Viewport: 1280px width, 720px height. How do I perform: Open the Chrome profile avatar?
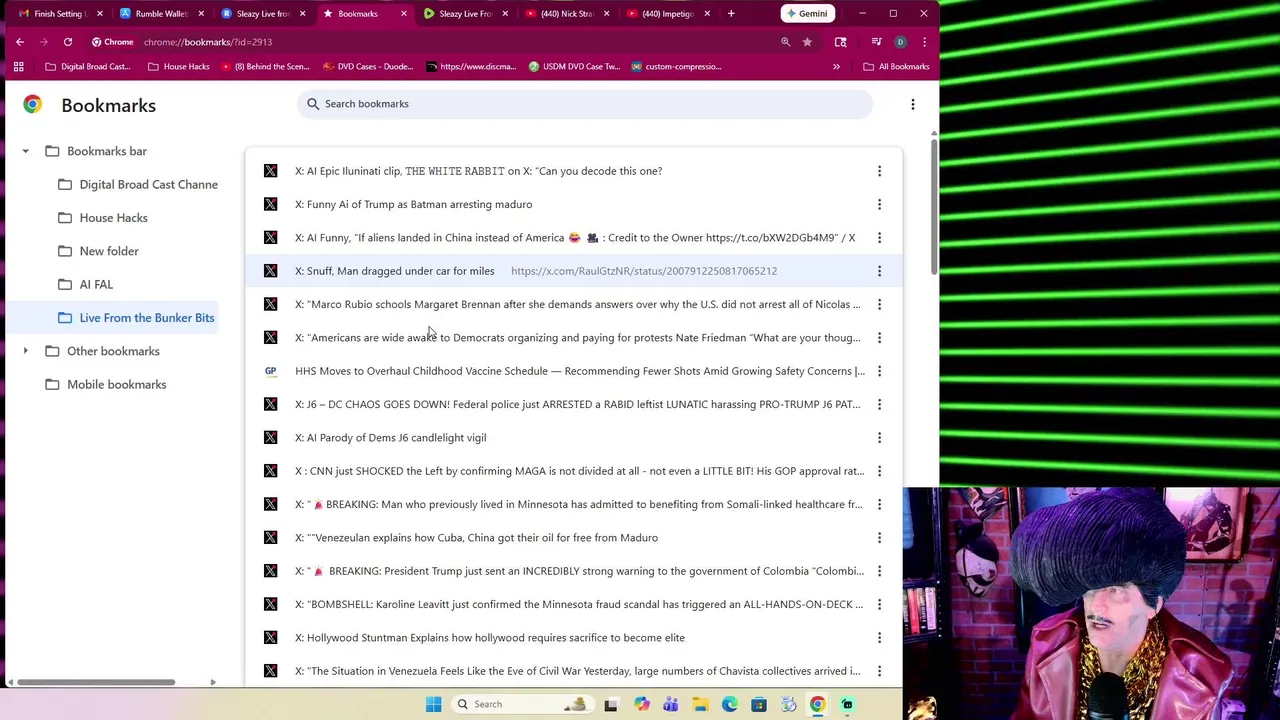pos(900,42)
